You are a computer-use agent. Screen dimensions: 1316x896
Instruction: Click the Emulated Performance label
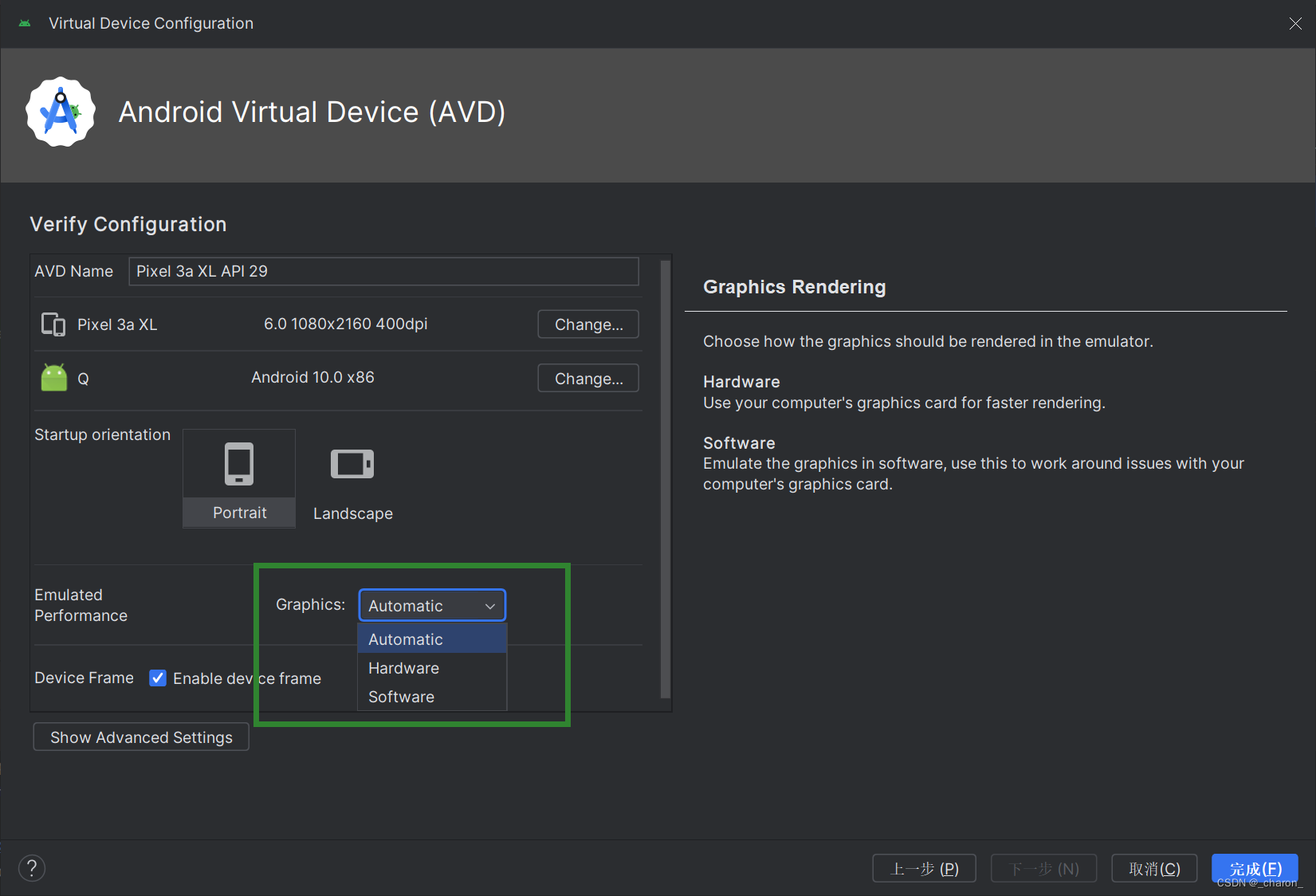click(x=81, y=605)
